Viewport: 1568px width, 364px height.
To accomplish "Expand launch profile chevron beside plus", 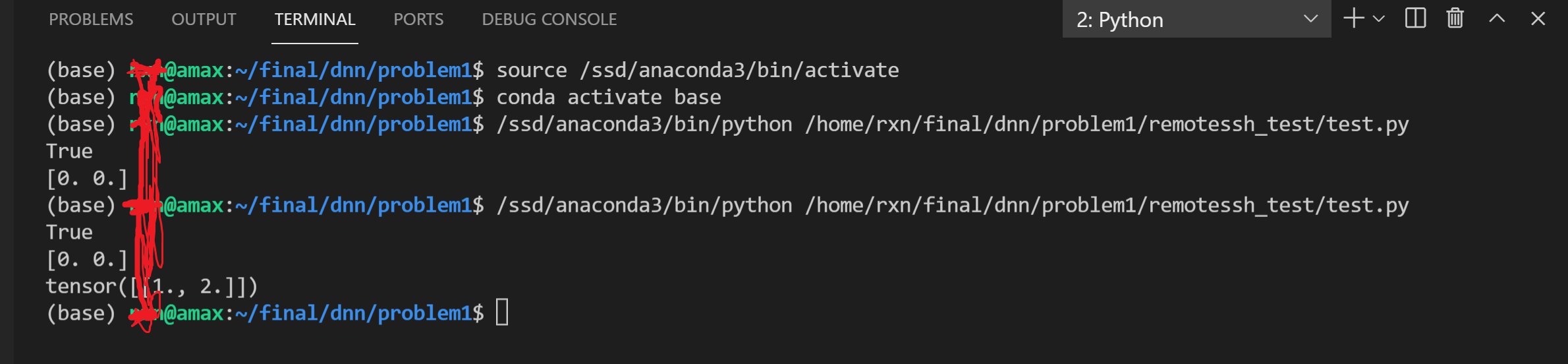I will click(1379, 18).
